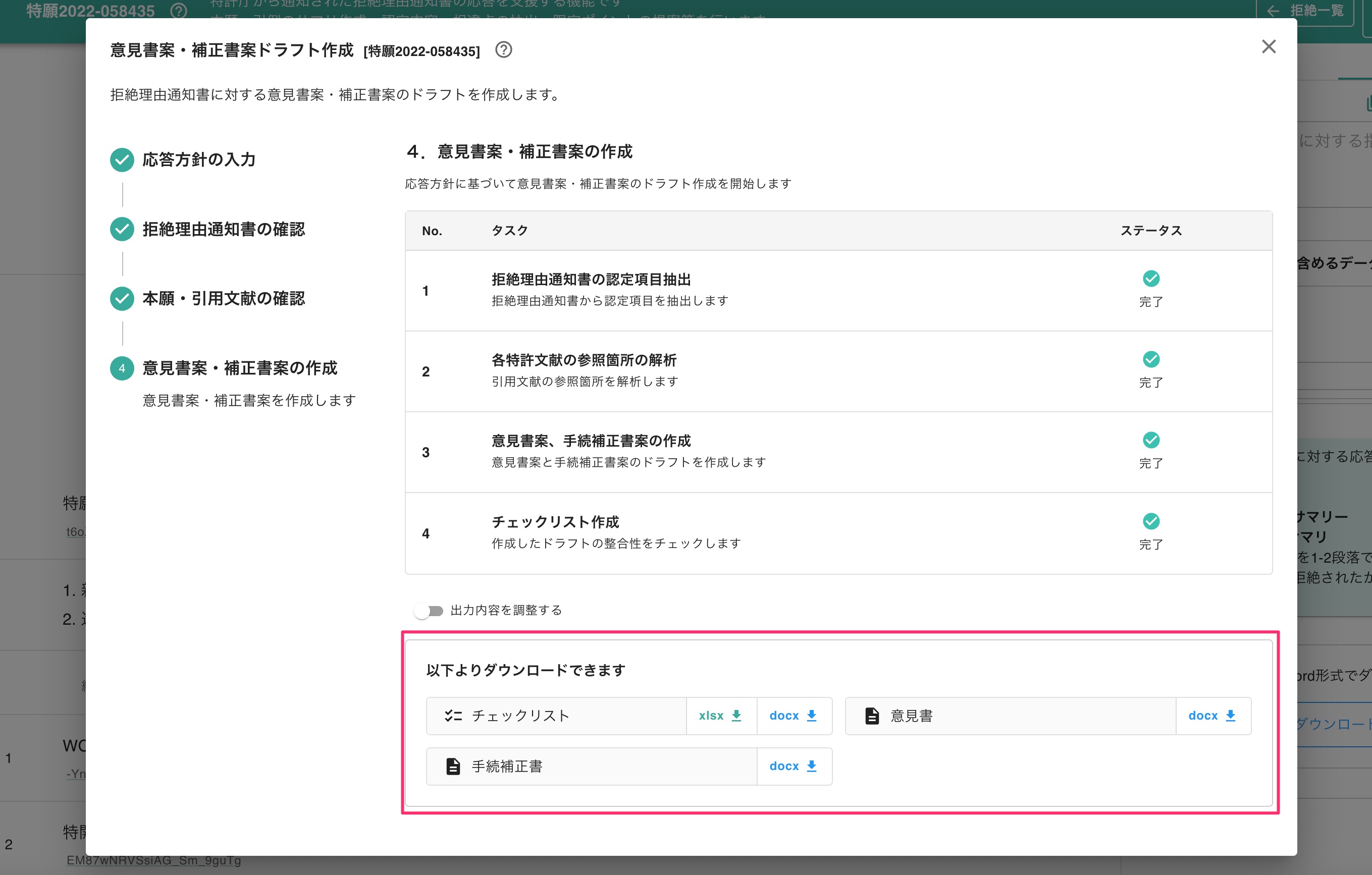Image resolution: width=1372 pixels, height=875 pixels.
Task: Select task row チェックリスト作成
Action: coord(838,533)
